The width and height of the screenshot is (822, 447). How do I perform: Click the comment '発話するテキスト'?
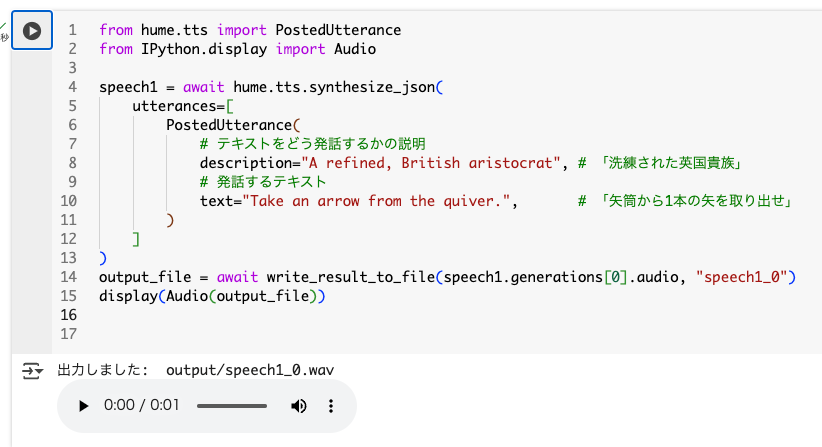[271, 182]
